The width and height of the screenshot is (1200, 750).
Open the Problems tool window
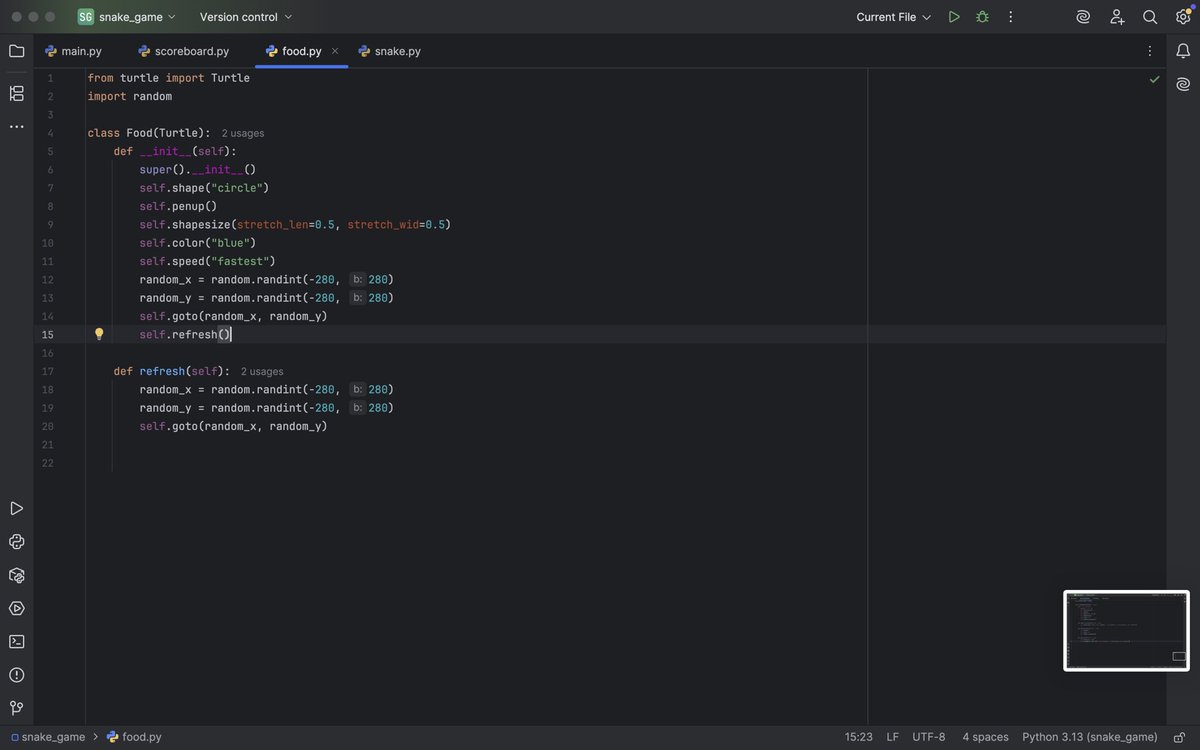16,675
